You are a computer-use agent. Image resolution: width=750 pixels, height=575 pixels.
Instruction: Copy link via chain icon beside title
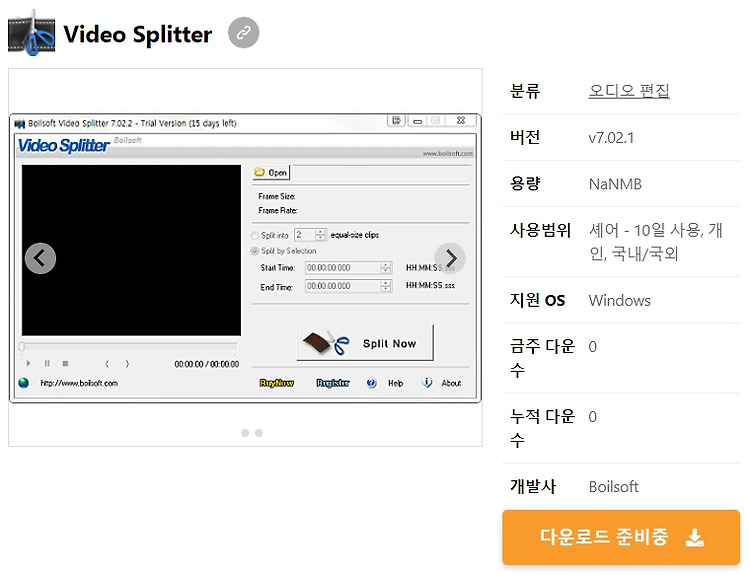(x=243, y=33)
